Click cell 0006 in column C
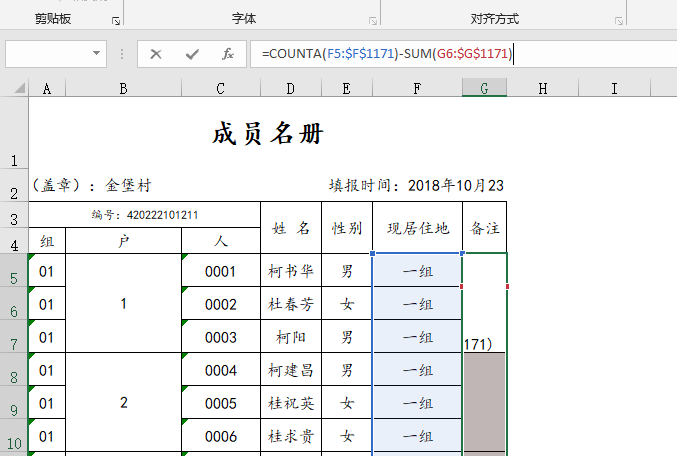677x456 pixels. (x=221, y=435)
